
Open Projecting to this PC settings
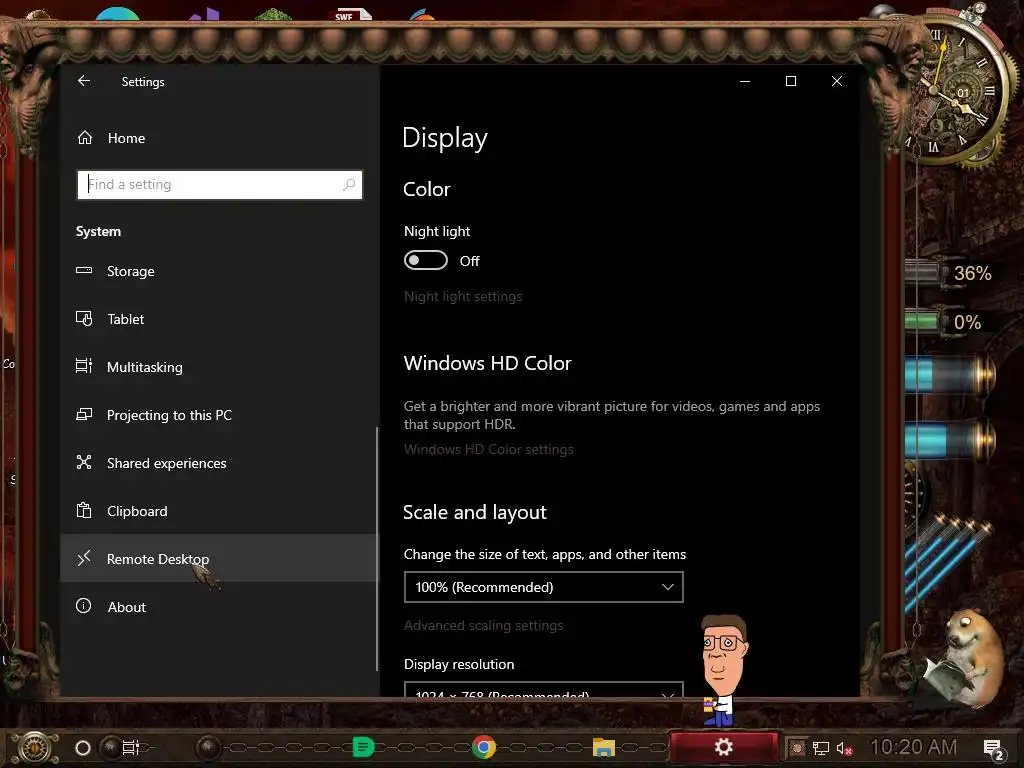pos(219,415)
